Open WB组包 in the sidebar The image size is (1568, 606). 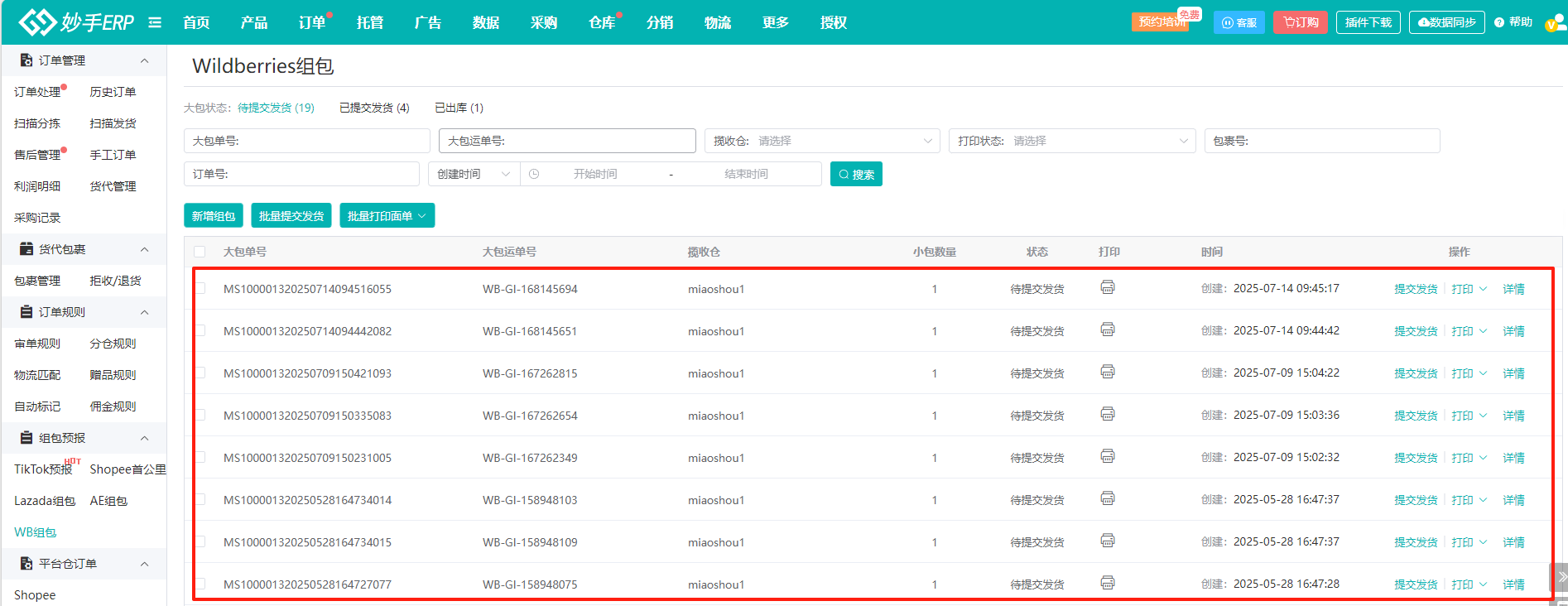click(x=36, y=532)
